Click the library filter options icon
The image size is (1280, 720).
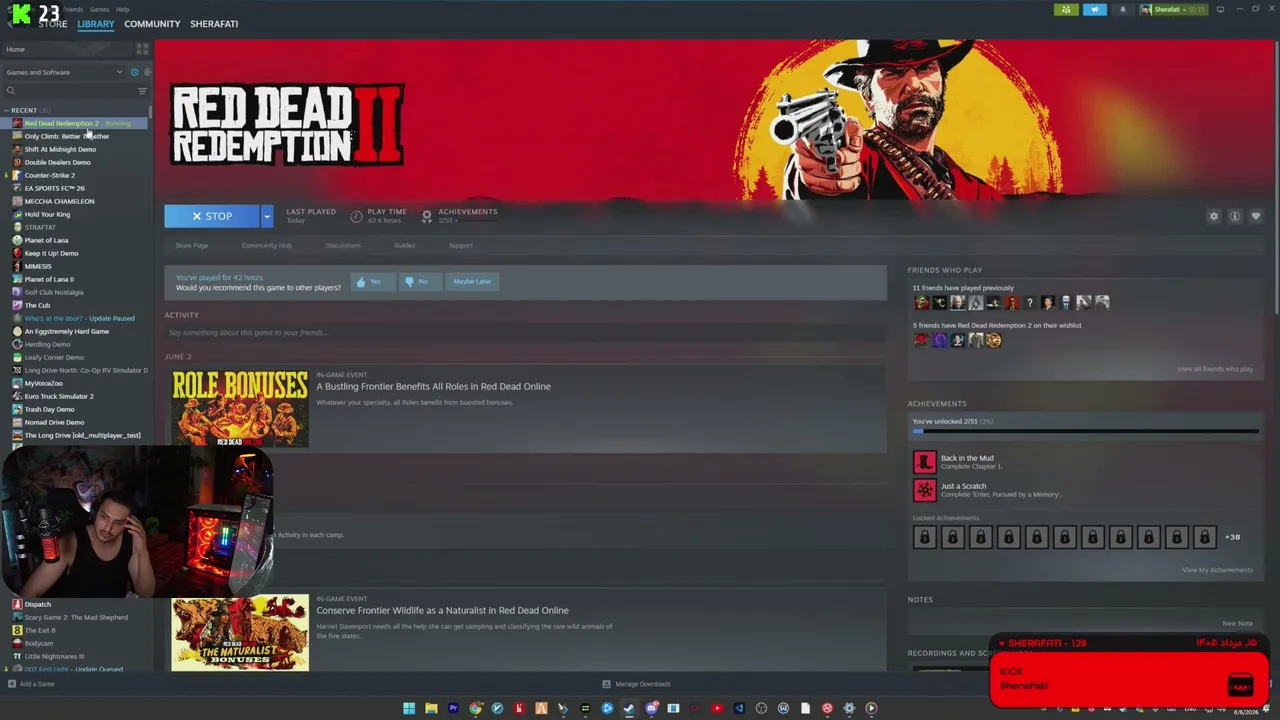click(142, 91)
